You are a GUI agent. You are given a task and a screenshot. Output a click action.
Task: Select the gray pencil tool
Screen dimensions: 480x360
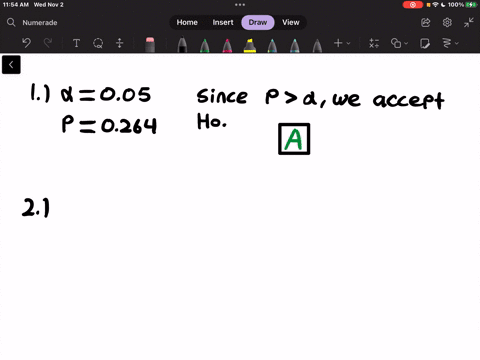317,45
